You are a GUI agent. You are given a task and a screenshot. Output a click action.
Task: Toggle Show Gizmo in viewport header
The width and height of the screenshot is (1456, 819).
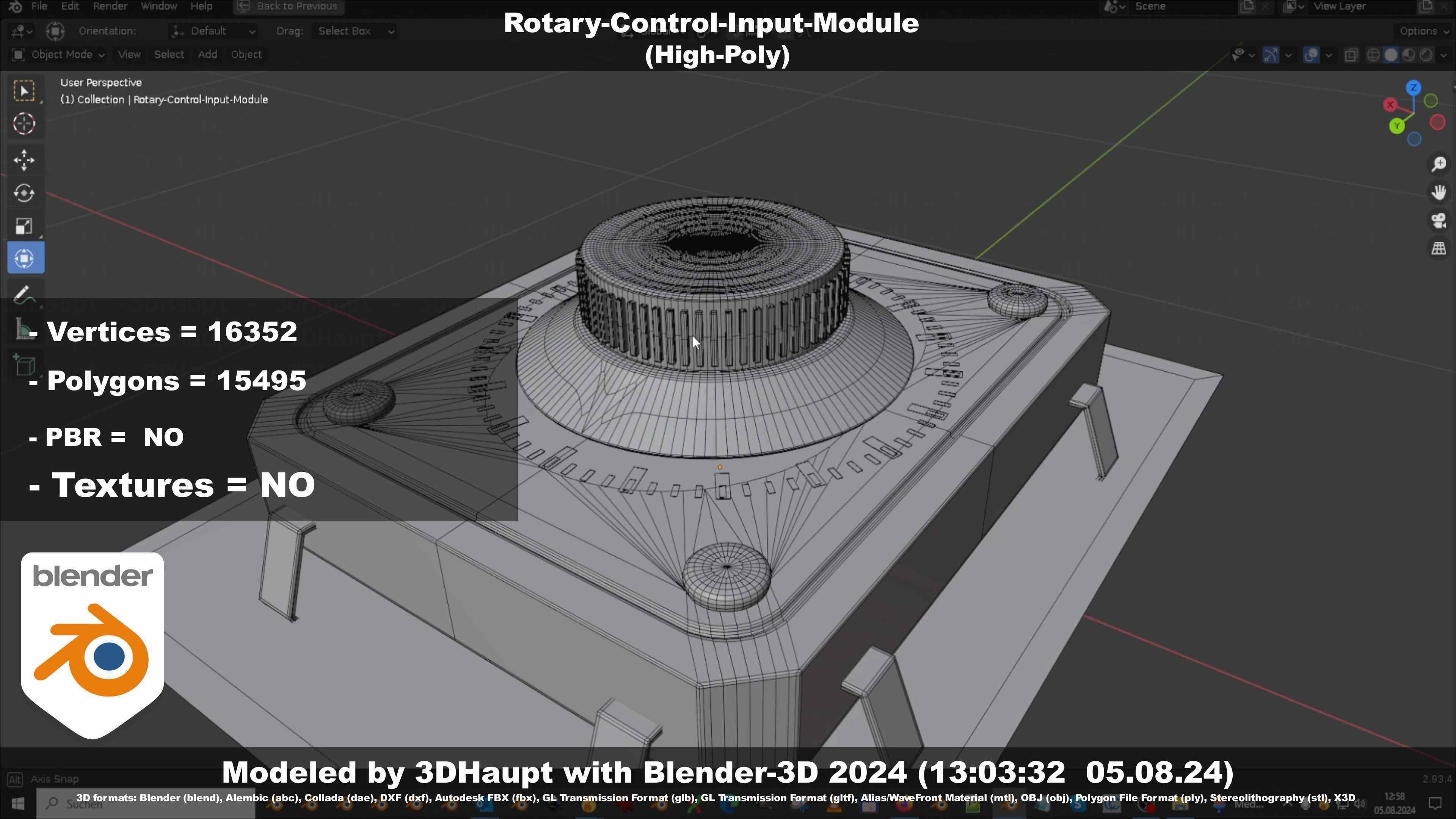[x=1271, y=55]
